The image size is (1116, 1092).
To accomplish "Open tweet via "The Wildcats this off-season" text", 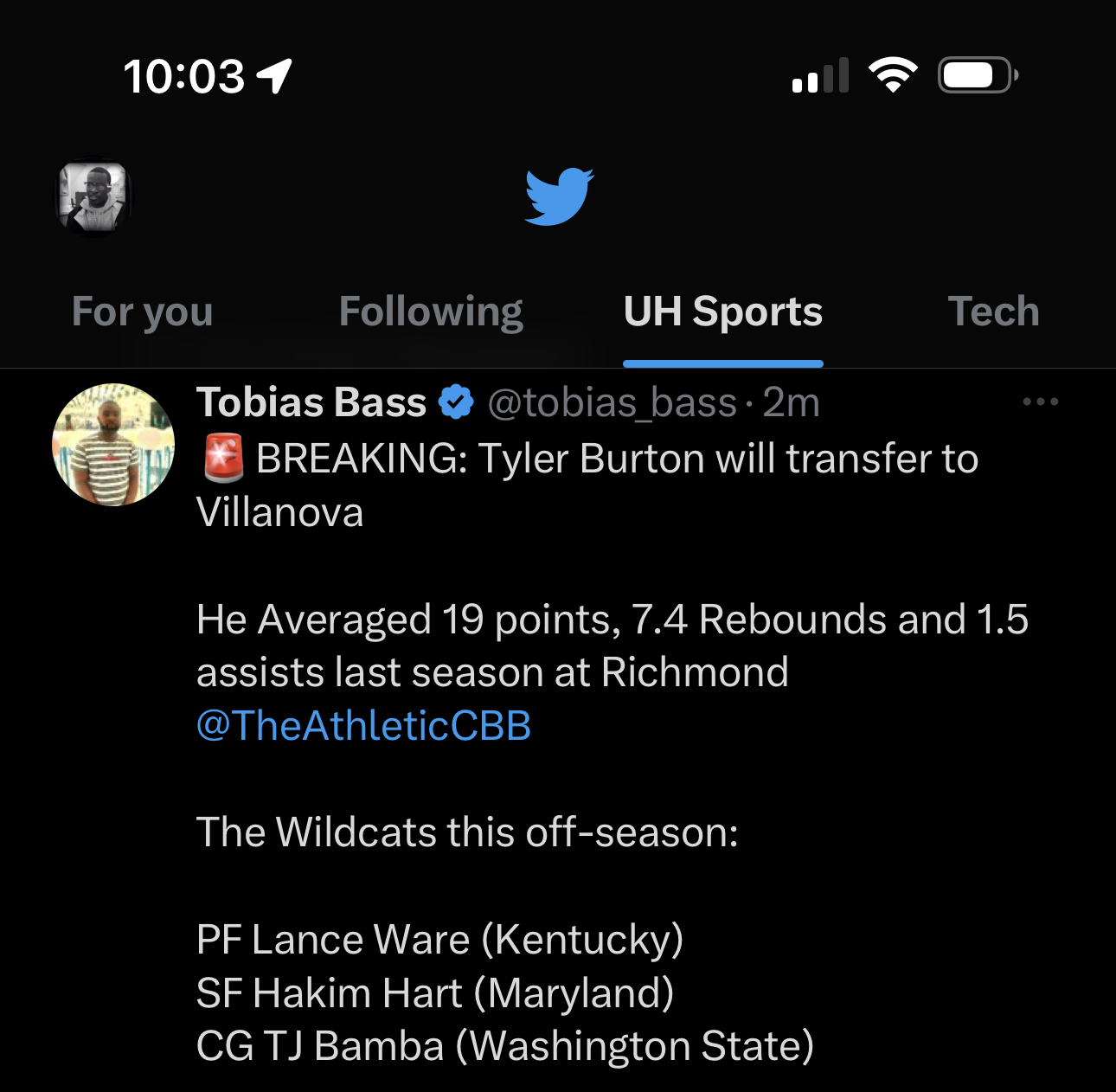I will 467,832.
